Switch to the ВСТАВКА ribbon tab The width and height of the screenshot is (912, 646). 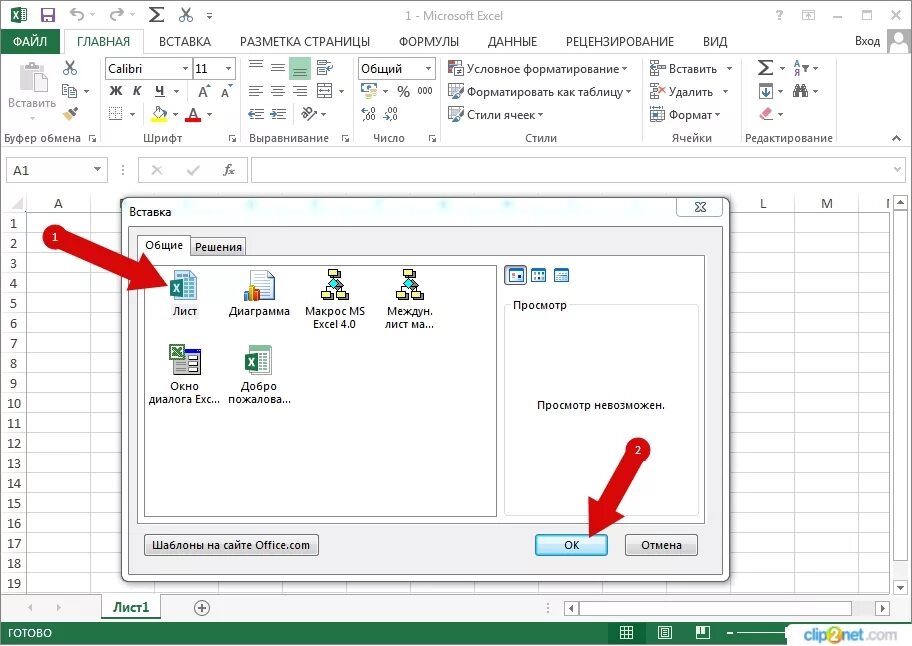tap(184, 41)
